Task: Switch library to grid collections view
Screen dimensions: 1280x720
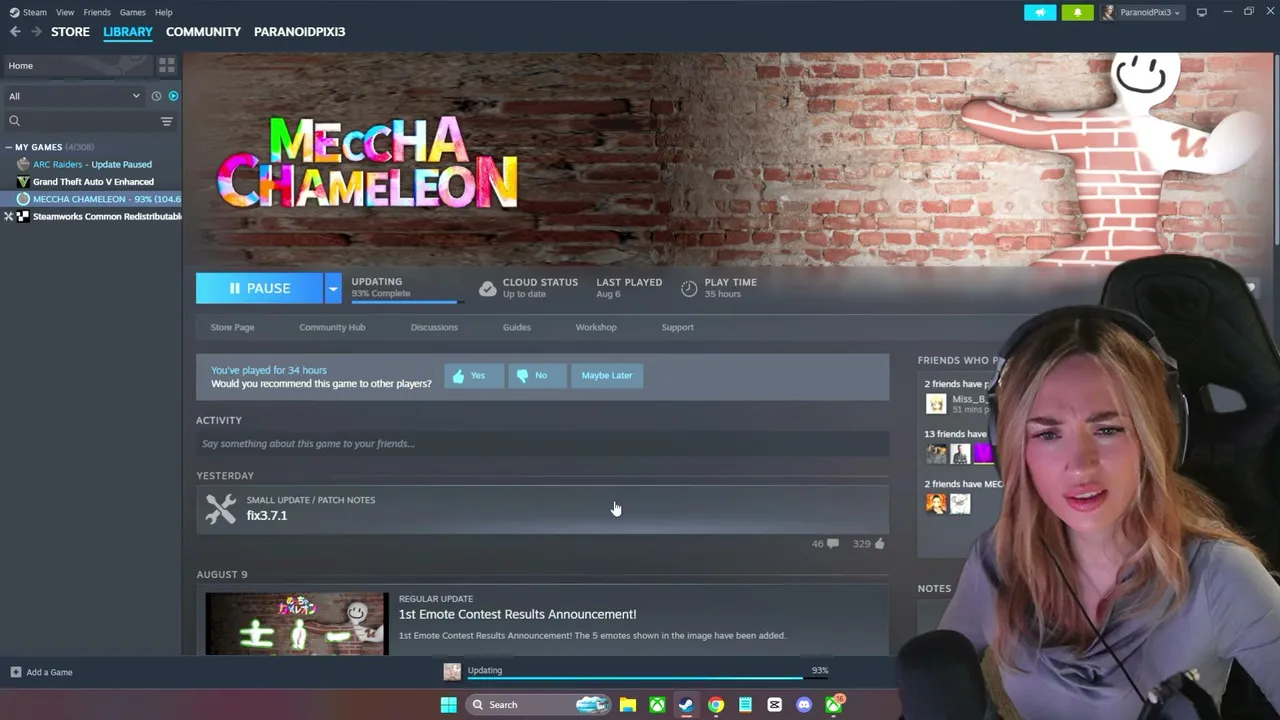Action: pos(166,65)
